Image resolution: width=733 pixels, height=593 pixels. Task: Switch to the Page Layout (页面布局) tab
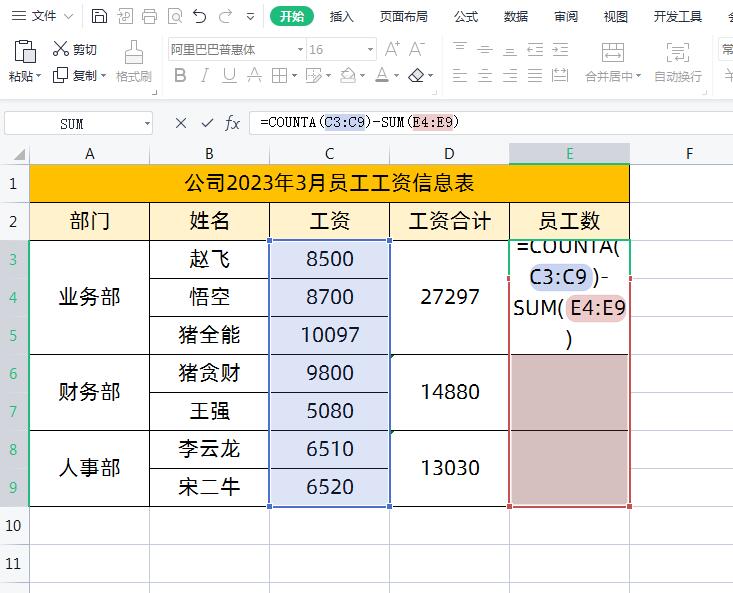pos(403,17)
